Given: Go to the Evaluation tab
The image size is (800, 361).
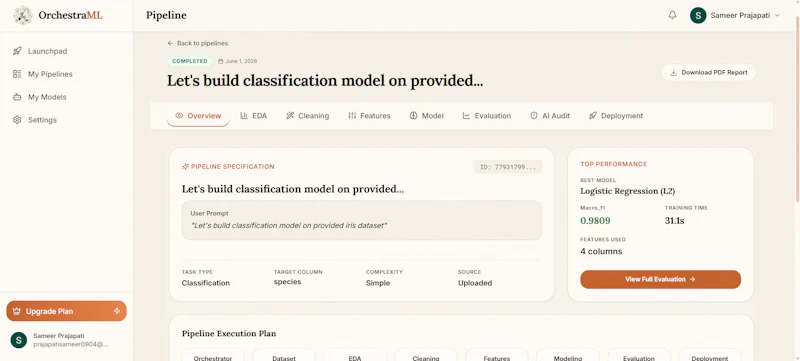Looking at the screenshot, I should (x=487, y=116).
